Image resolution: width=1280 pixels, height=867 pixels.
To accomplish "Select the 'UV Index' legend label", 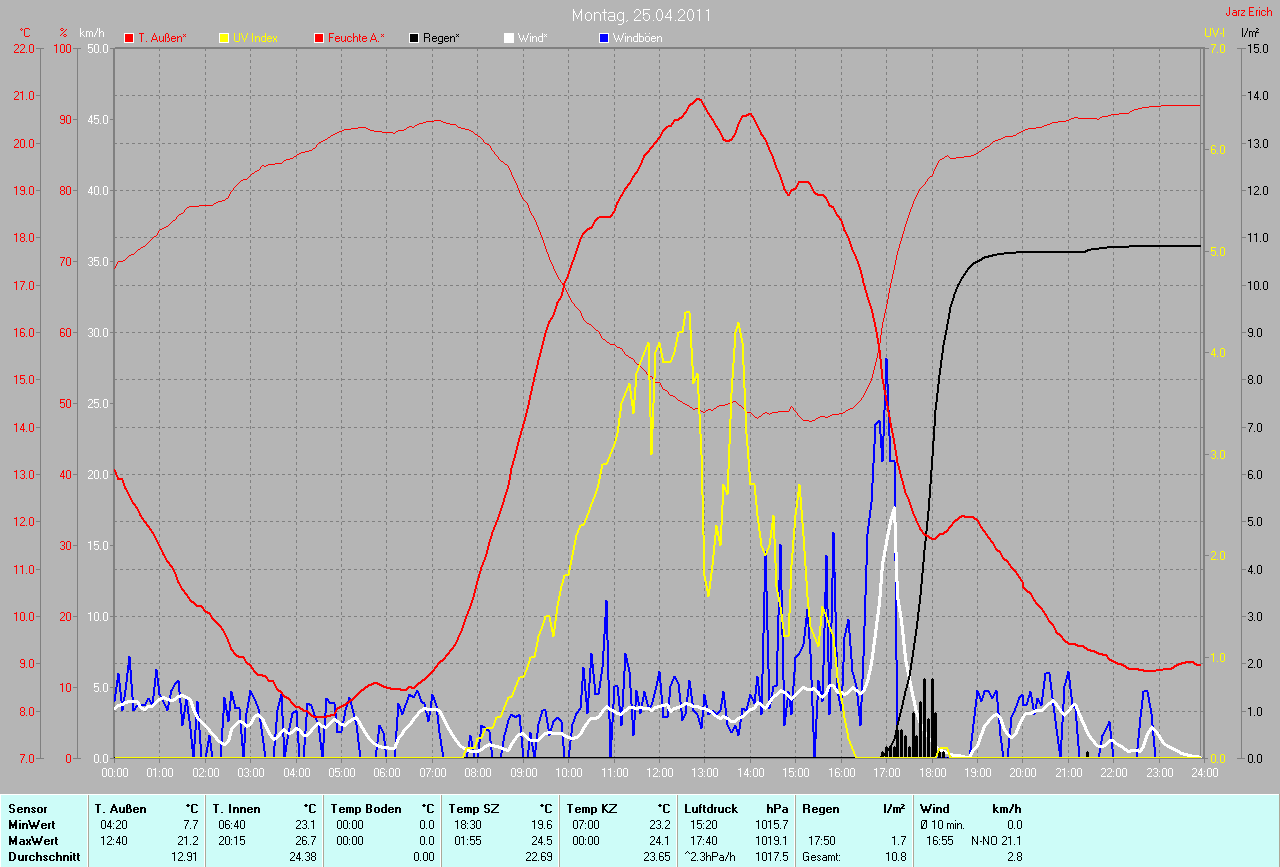I will (x=255, y=38).
